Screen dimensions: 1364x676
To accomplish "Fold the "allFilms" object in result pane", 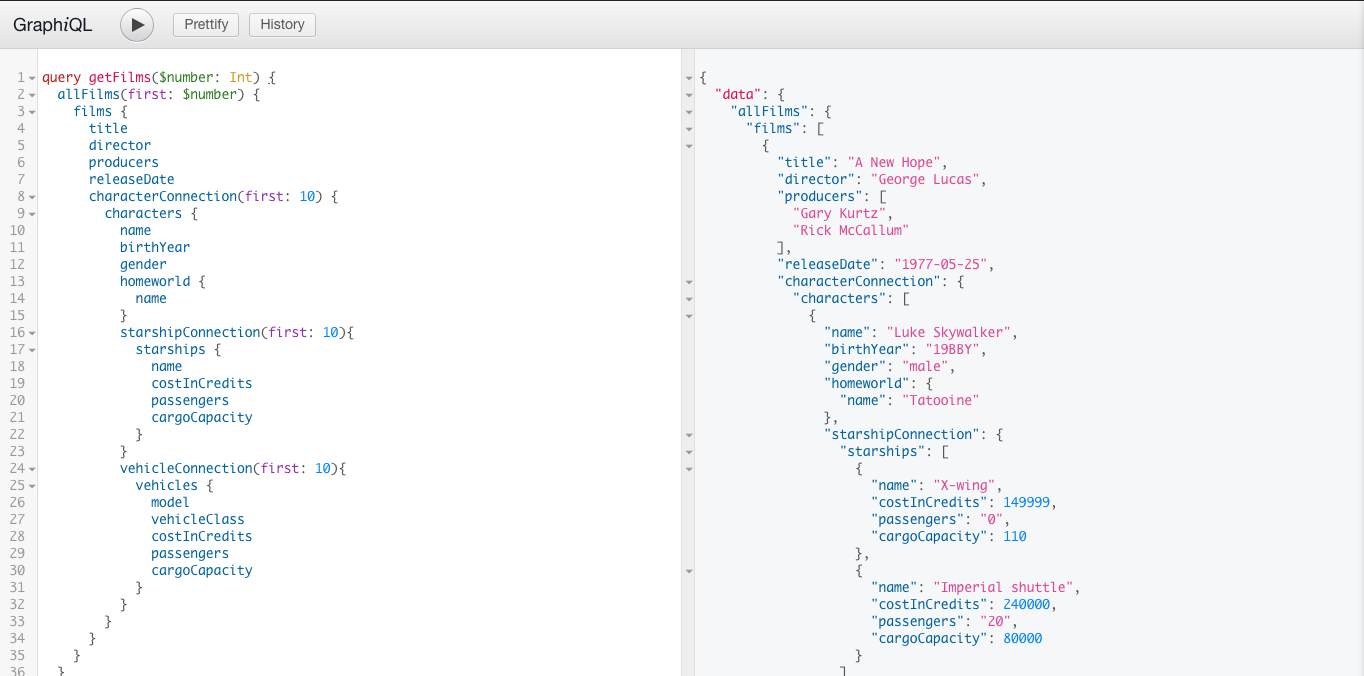I will click(689, 111).
